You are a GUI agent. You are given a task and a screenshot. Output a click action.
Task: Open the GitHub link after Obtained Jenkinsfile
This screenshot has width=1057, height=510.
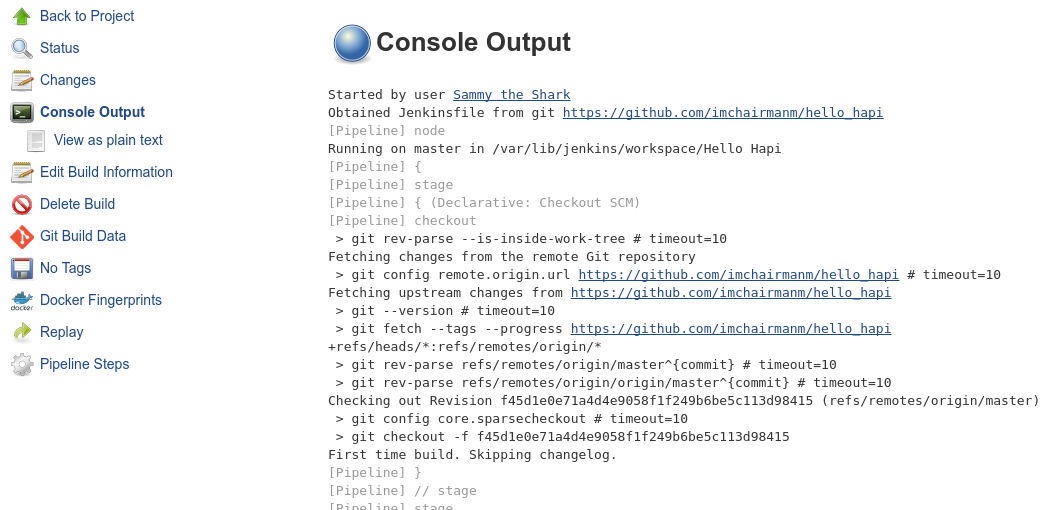click(723, 113)
